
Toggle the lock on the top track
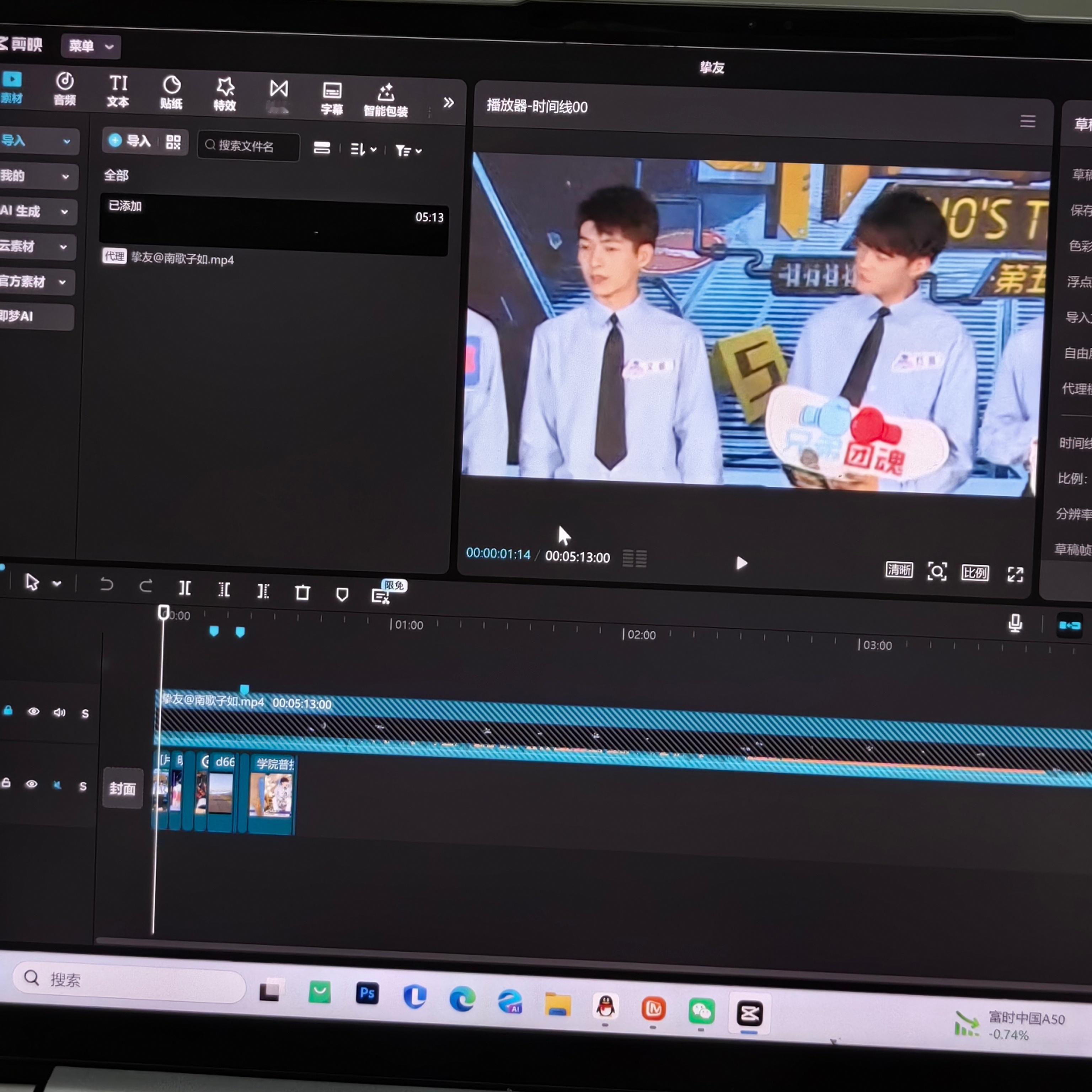pos(8,711)
